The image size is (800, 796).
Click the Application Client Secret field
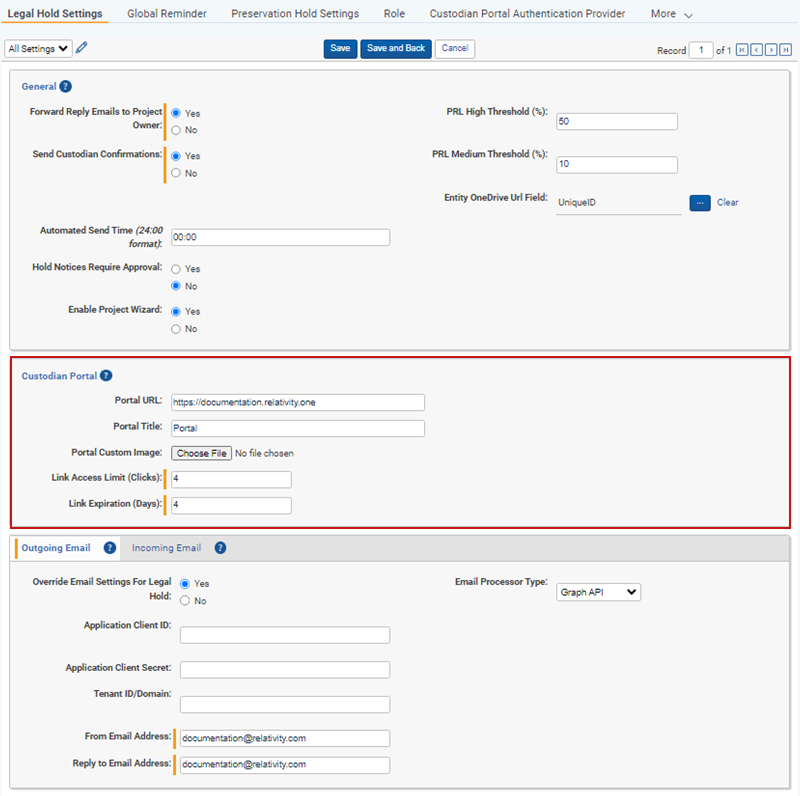285,669
